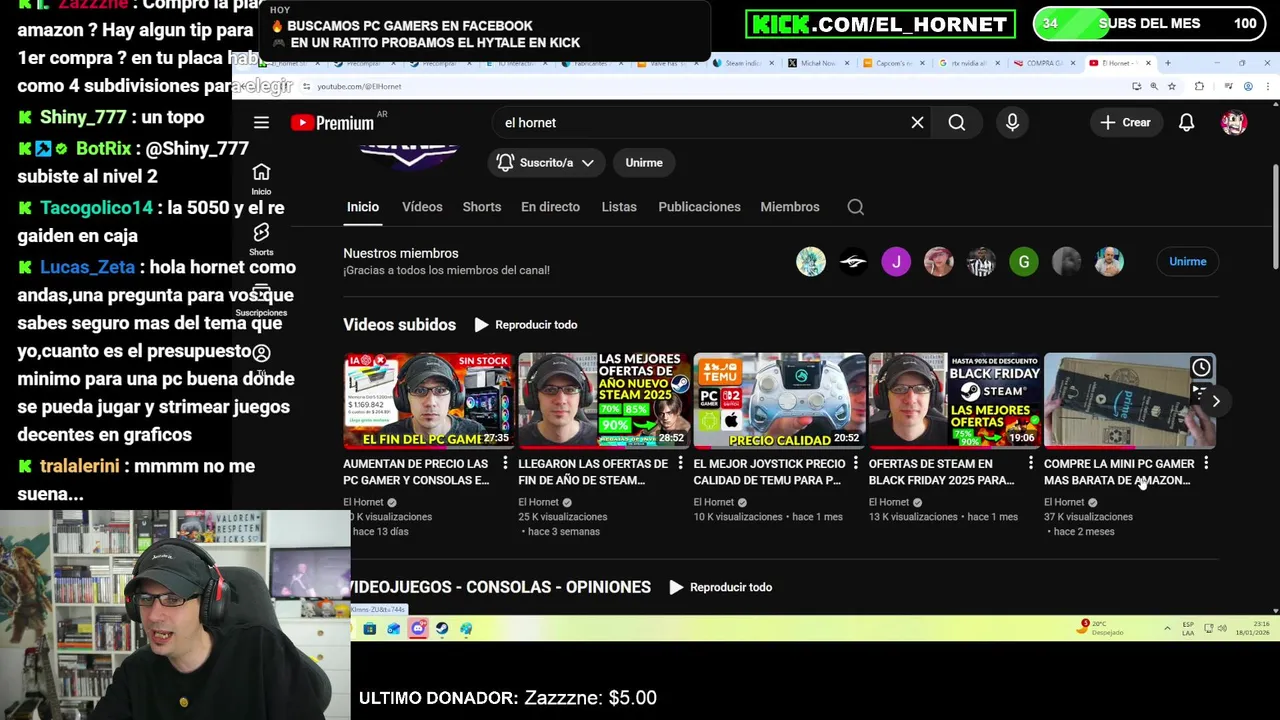Viewport: 1280px width, 720px height.
Task: Open the YouTube hamburger guide menu
Action: point(261,122)
